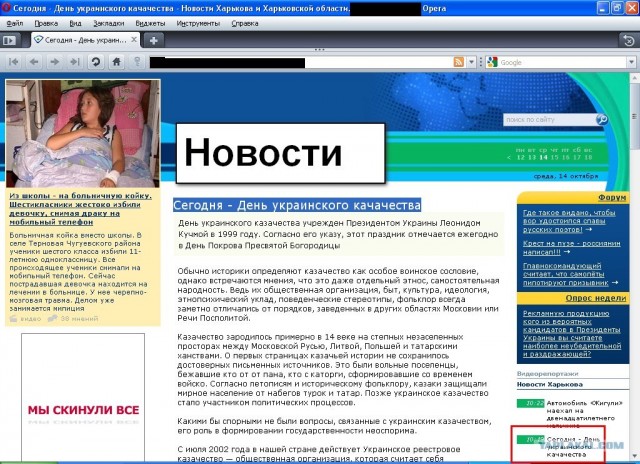The height and width of the screenshot is (464, 640).
Task: Open the Инструменты menu
Action: [198, 23]
